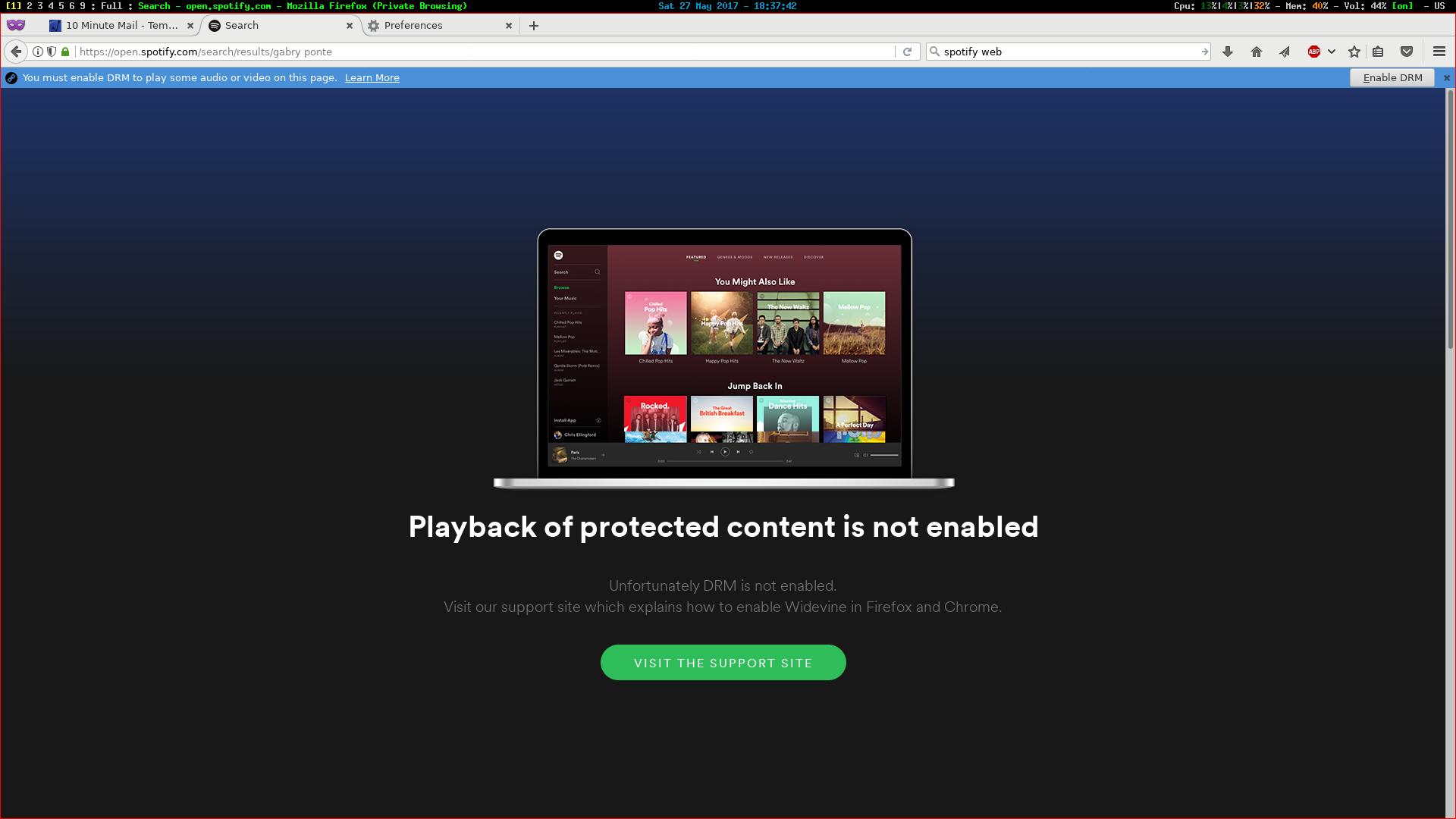Click the search go arrow in search box
The height and width of the screenshot is (819, 1456).
tap(1204, 52)
